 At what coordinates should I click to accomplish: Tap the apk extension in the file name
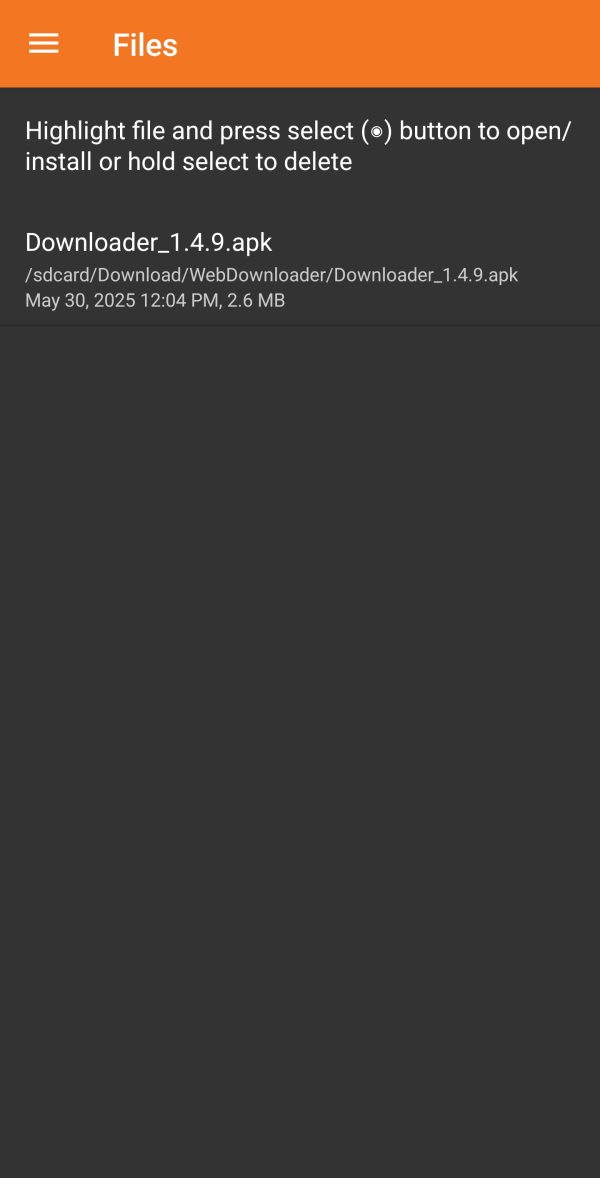(x=252, y=242)
